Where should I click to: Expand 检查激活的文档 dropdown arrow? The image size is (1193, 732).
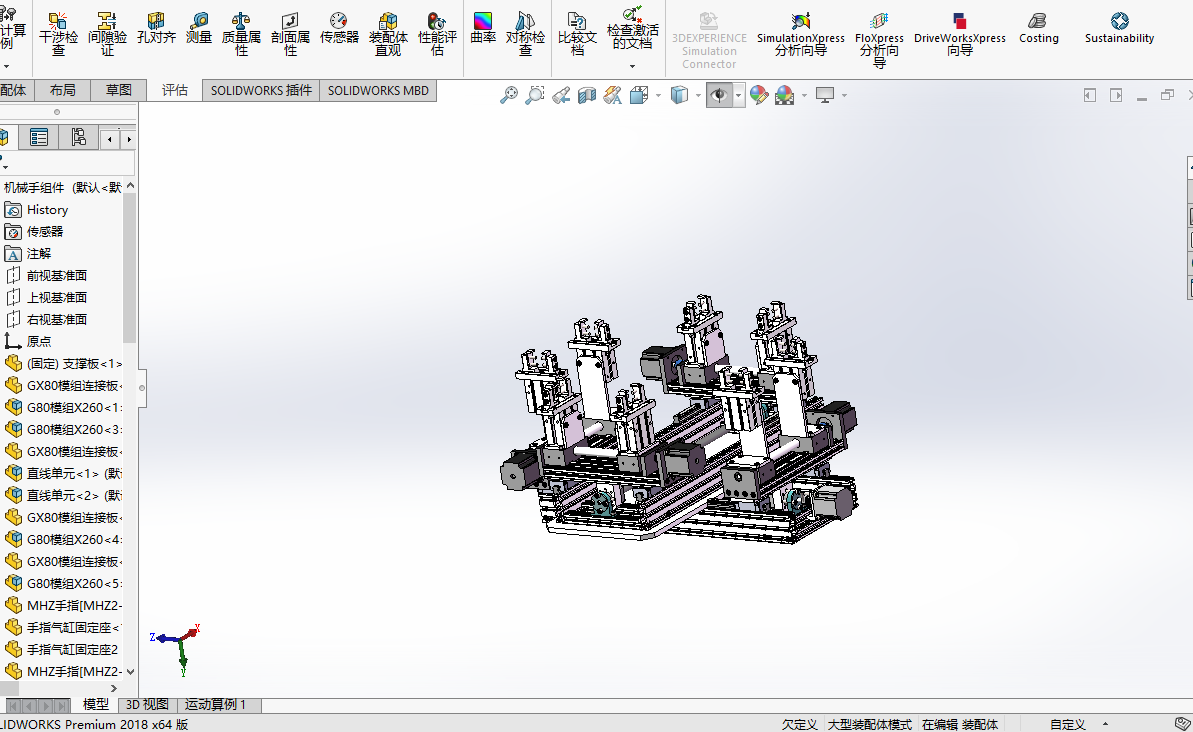(x=632, y=66)
